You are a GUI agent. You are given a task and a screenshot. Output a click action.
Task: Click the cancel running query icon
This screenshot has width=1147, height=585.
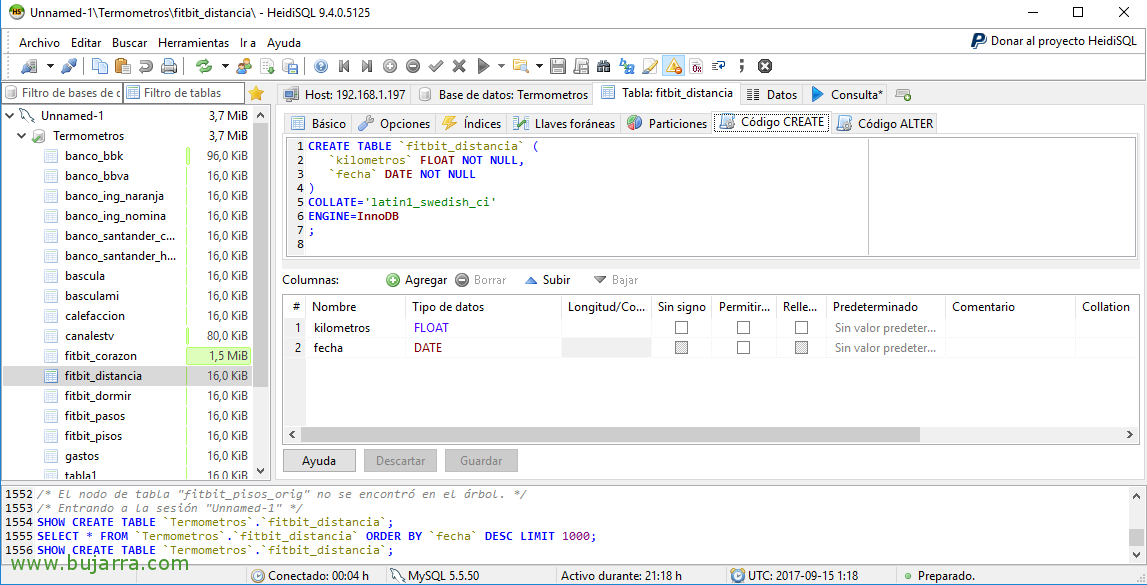click(x=765, y=67)
